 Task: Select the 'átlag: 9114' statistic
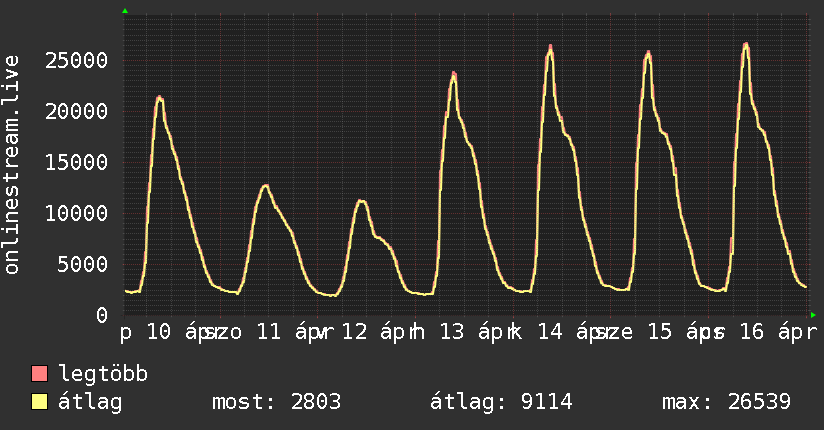pyautogui.click(x=501, y=402)
